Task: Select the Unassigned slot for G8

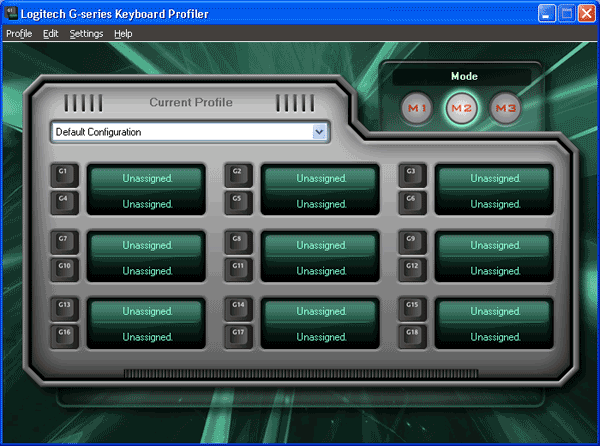Action: (x=321, y=245)
